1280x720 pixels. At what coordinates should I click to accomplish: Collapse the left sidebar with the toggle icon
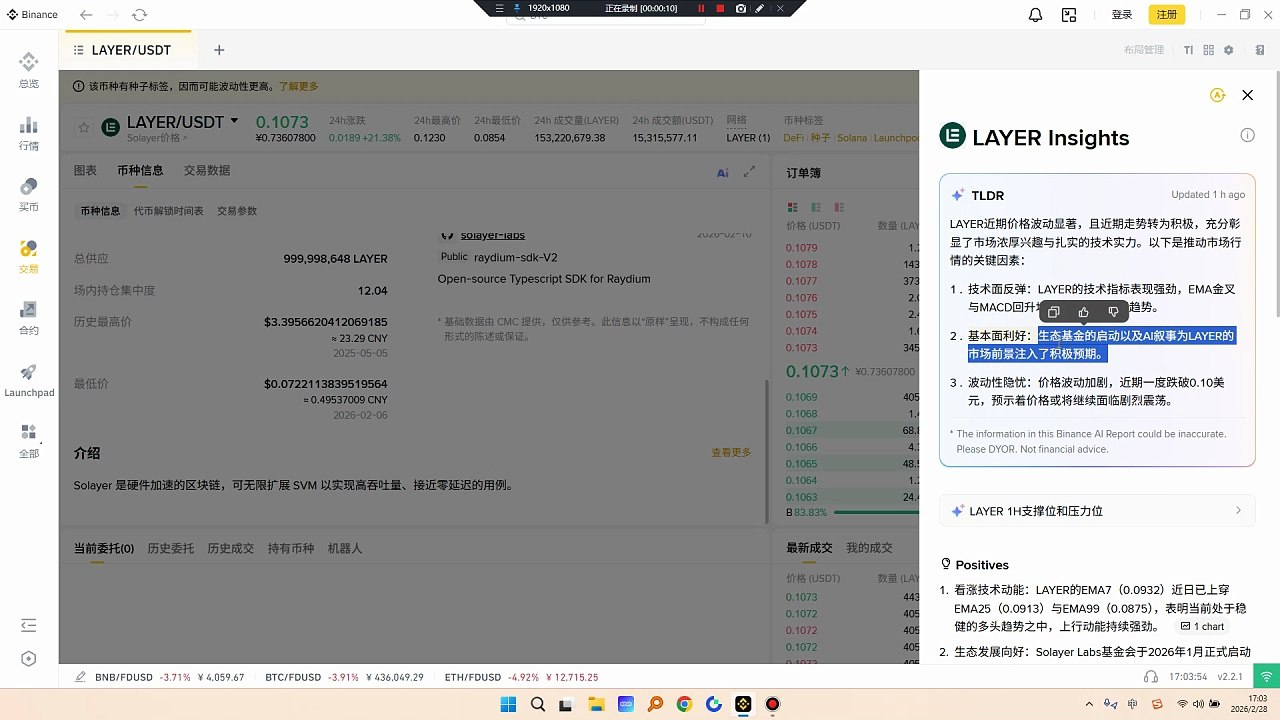pyautogui.click(x=29, y=626)
